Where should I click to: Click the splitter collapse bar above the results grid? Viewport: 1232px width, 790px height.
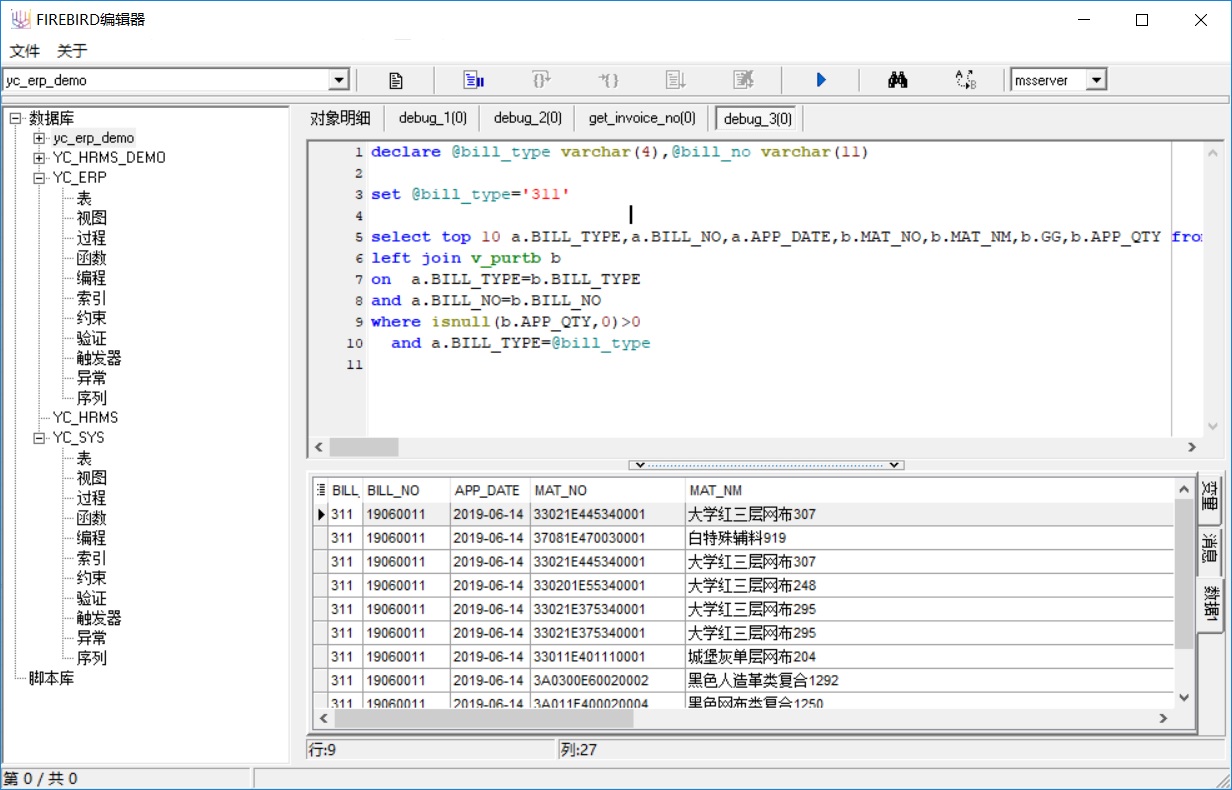pos(766,465)
